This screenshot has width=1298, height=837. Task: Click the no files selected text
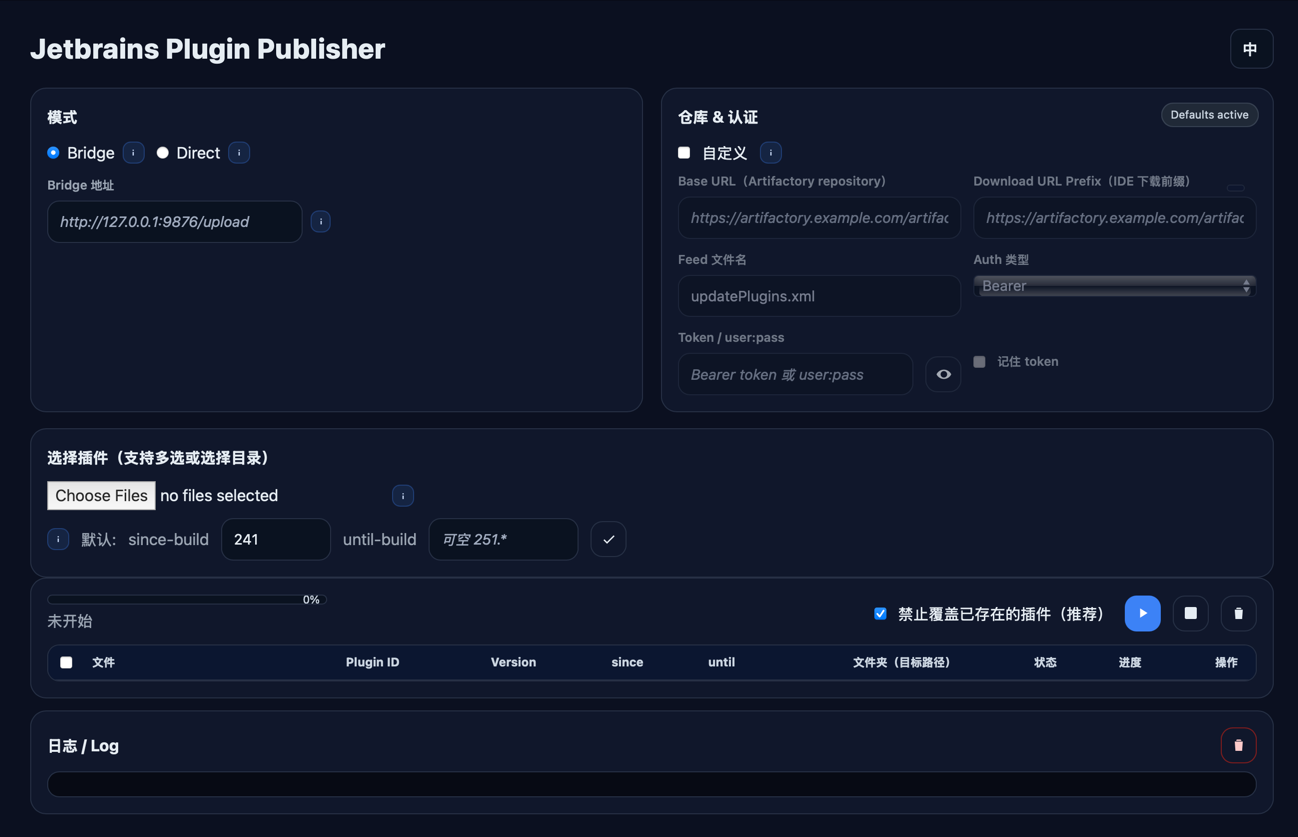(x=219, y=496)
